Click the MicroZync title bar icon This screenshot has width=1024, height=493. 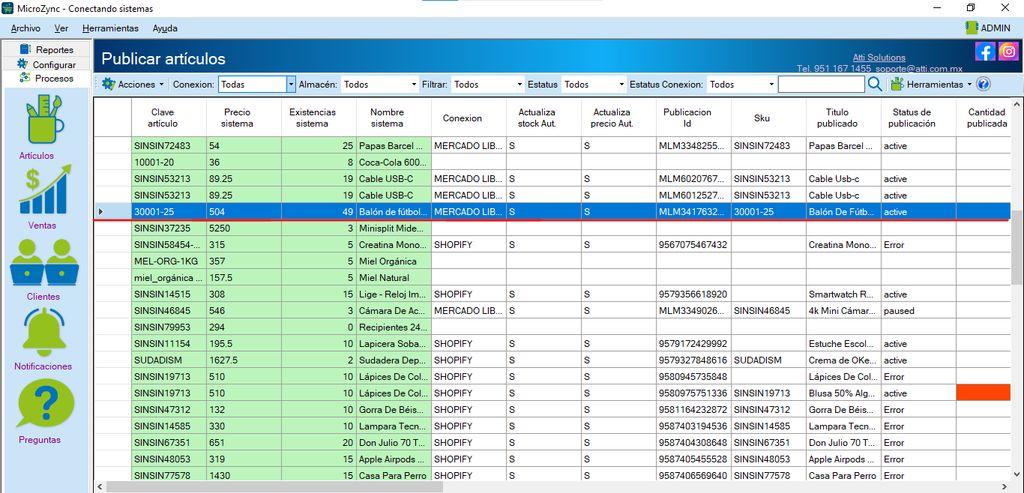tap(8, 8)
